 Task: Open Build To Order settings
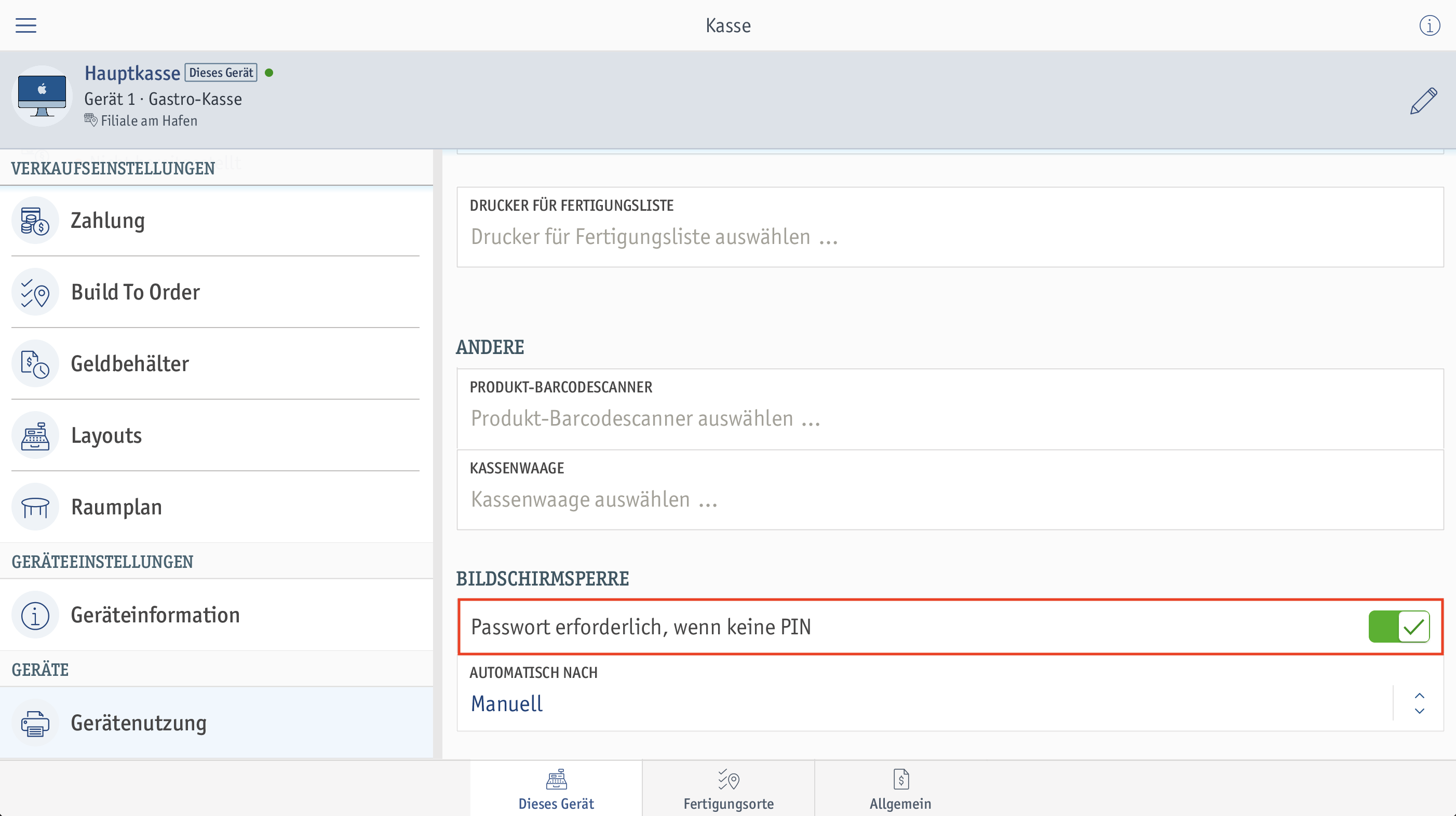pyautogui.click(x=216, y=292)
